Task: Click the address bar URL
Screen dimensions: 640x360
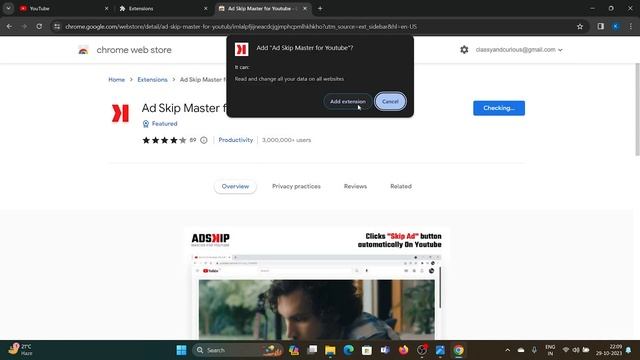Action: pyautogui.click(x=241, y=27)
